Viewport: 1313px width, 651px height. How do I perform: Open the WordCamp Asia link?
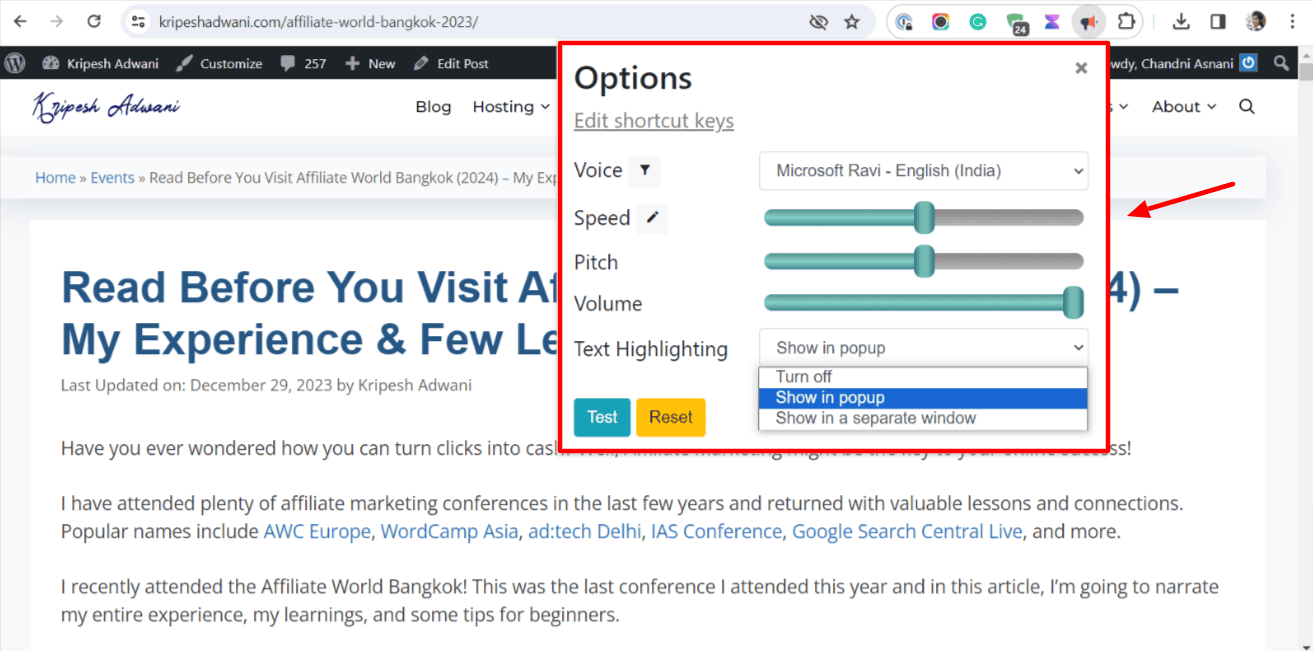point(449,531)
